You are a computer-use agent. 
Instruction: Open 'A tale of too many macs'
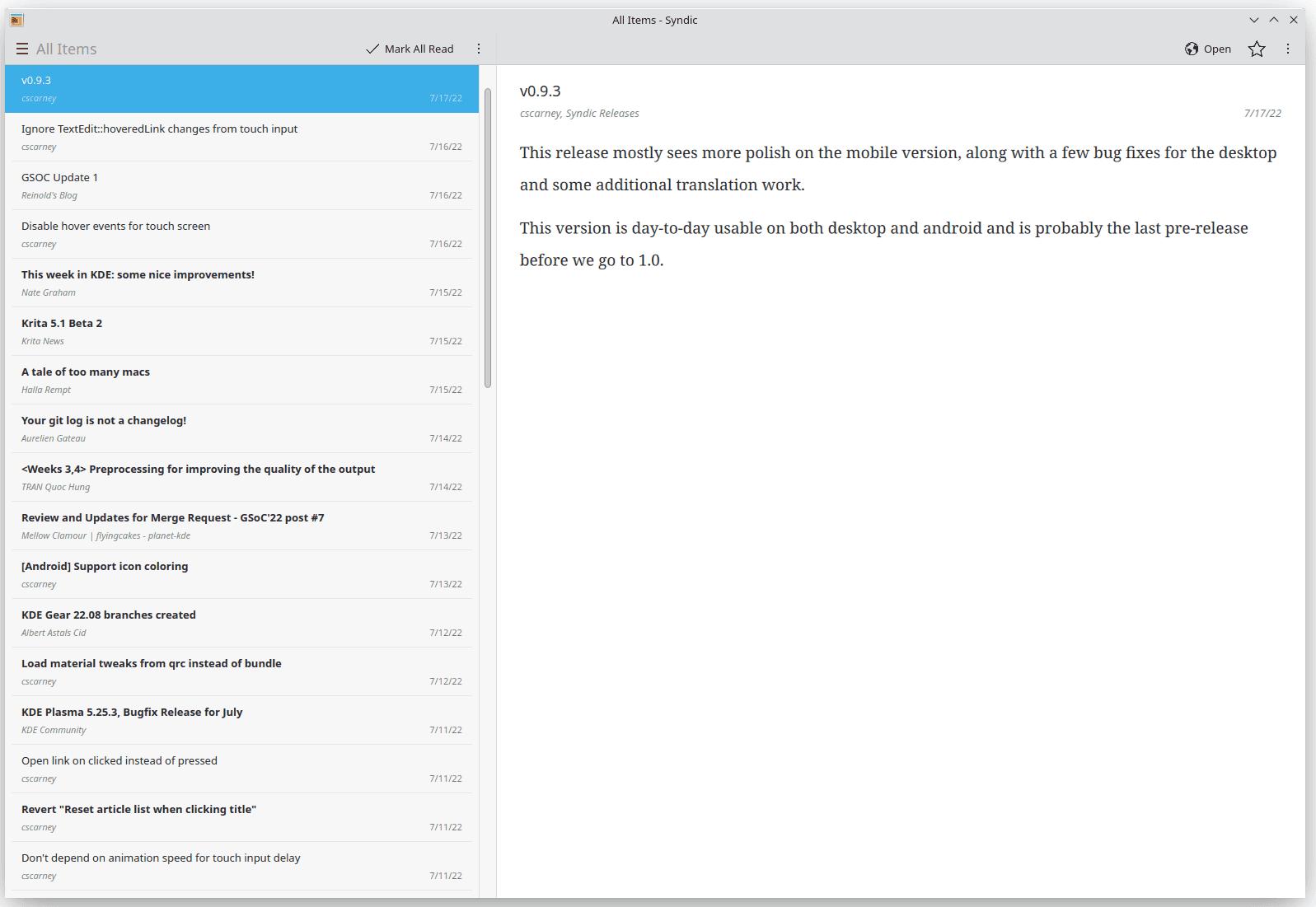pyautogui.click(x=241, y=381)
